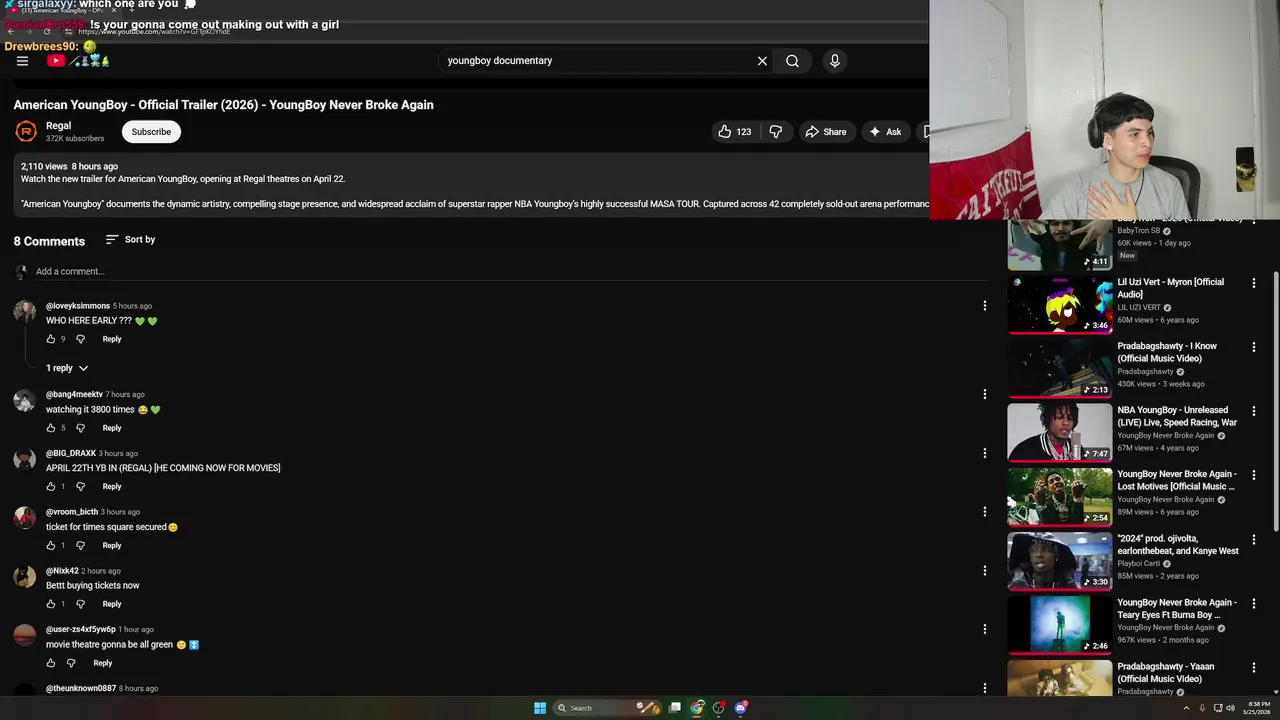Screen dimensions: 1280x720
Task: Open the Regal channel avatar
Action: coord(26,131)
